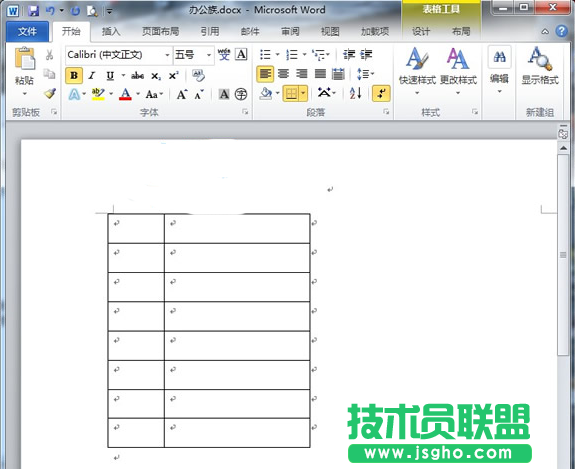575x469 pixels.
Task: Apply cell shading fill color
Action: pos(266,94)
